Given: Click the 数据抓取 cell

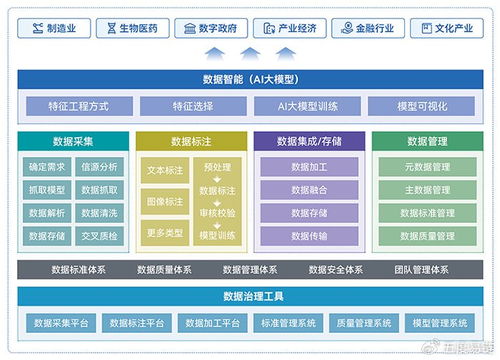Looking at the screenshot, I should 99,190.
